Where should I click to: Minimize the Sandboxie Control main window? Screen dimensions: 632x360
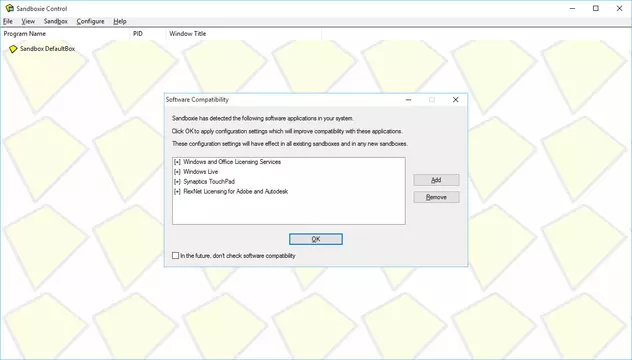click(572, 8)
